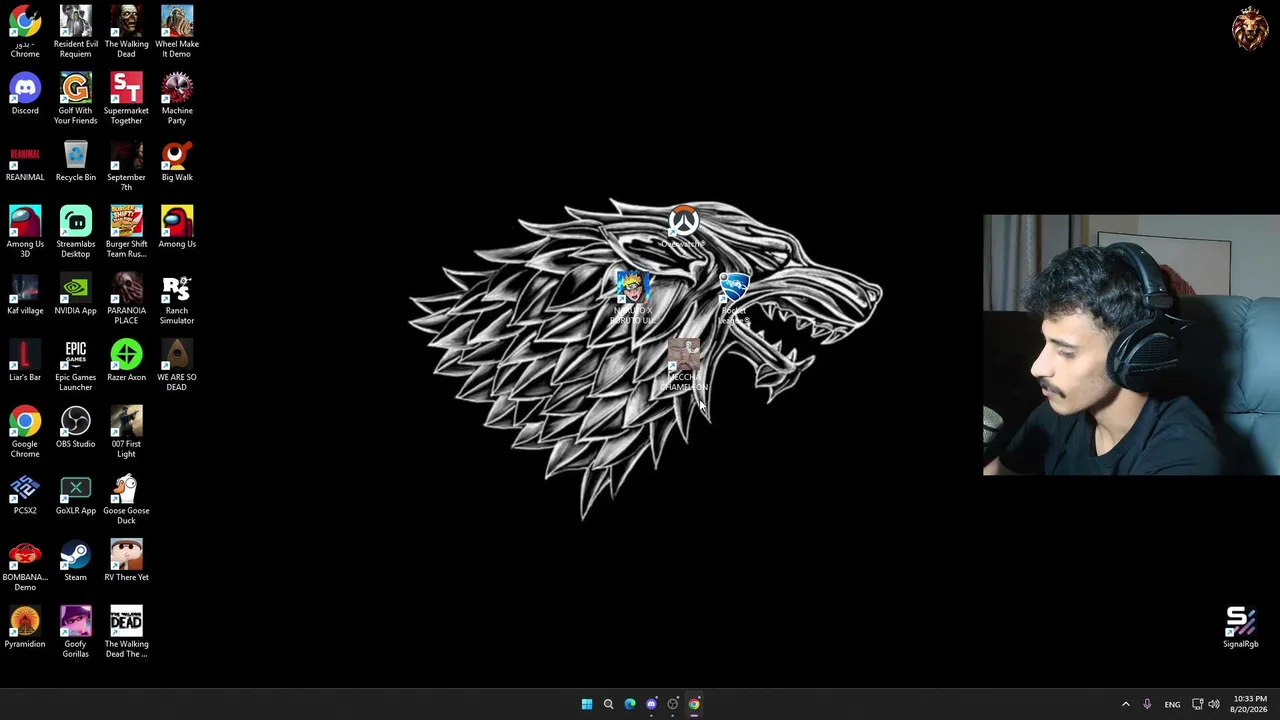Launch The Walking Dead desktop shortcut with the zombie face

(126, 32)
